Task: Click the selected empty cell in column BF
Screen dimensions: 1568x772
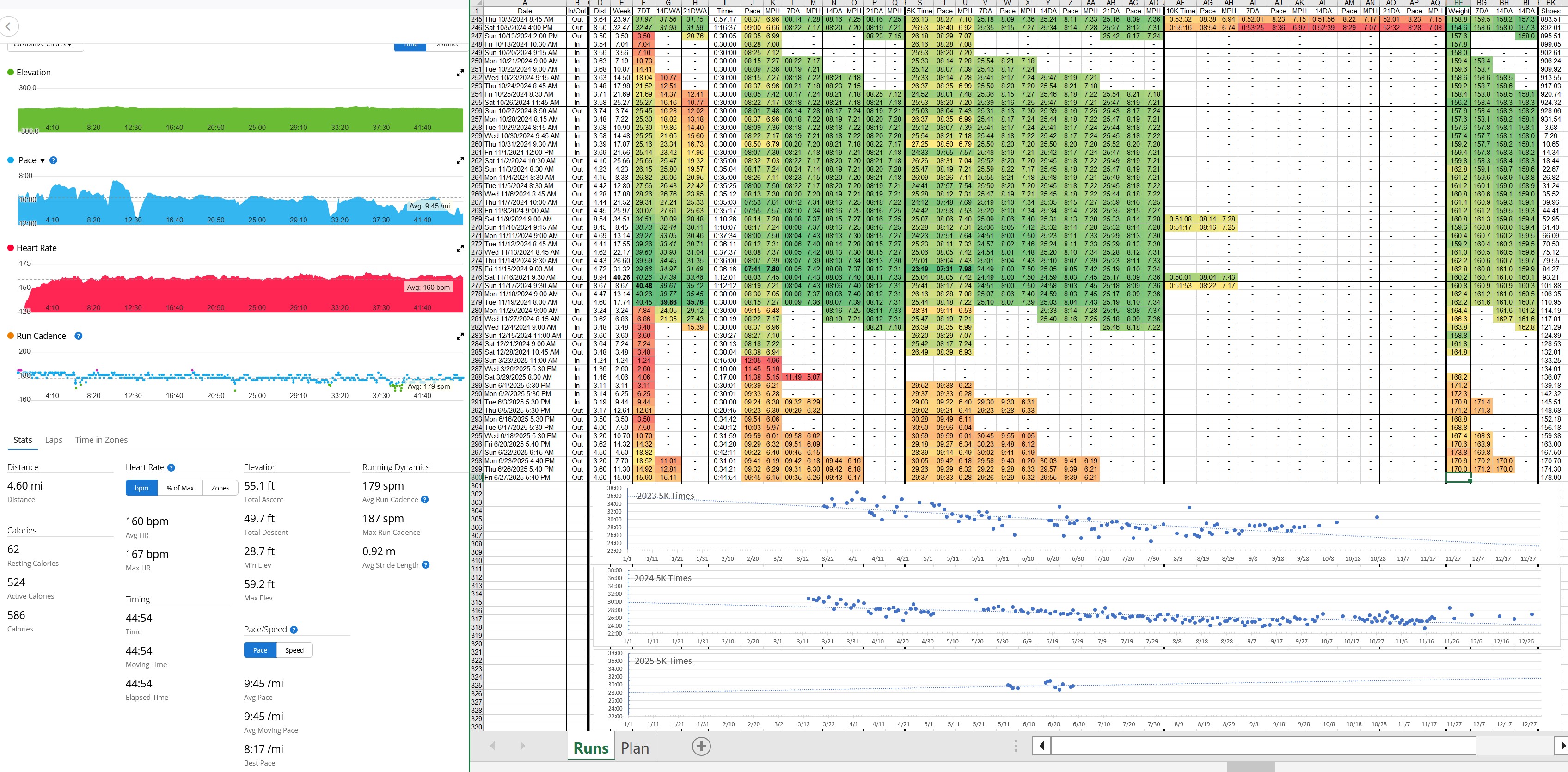Action: point(1458,478)
